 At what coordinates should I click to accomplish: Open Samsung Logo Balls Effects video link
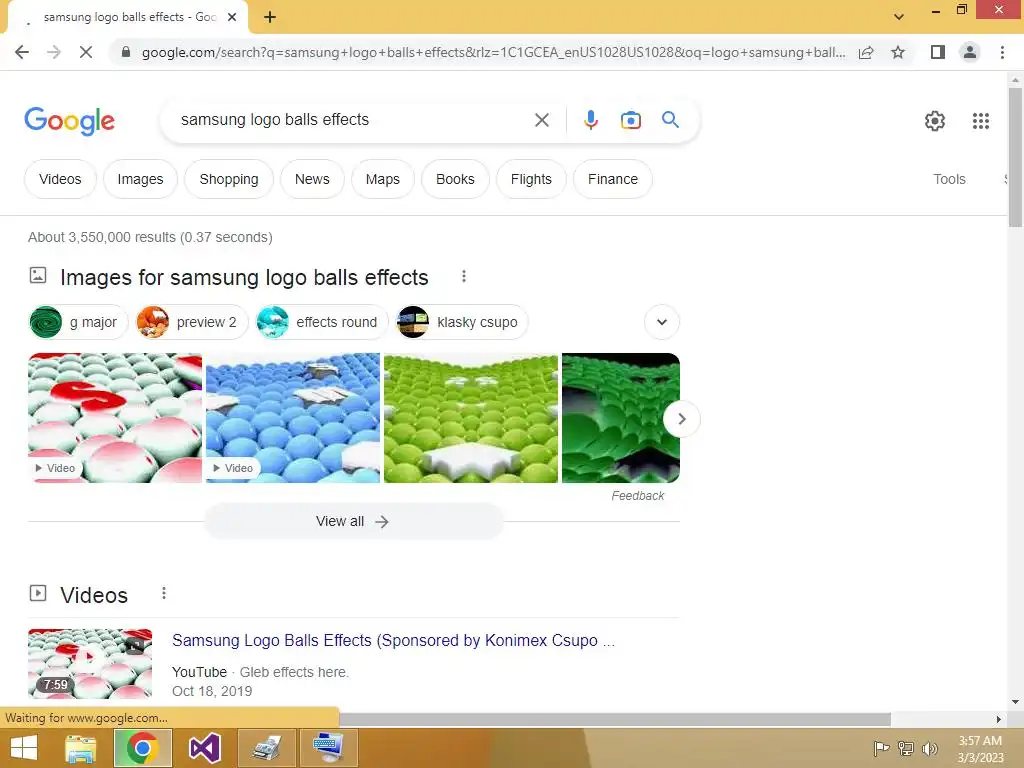click(393, 640)
